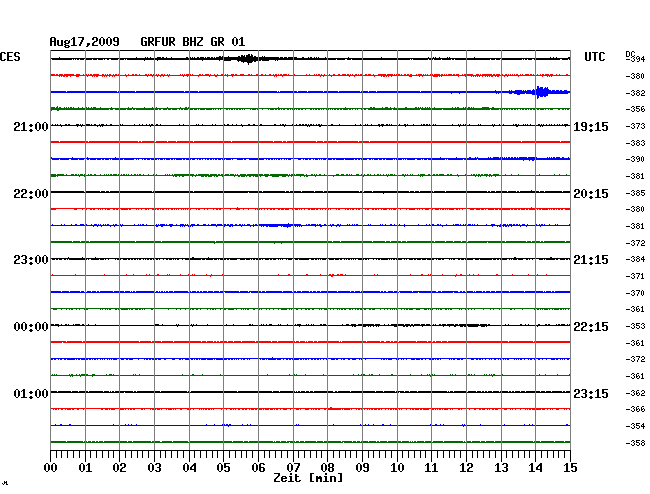Click the Zeit [min] axis title
This screenshot has height=494, width=650.
coord(308,478)
